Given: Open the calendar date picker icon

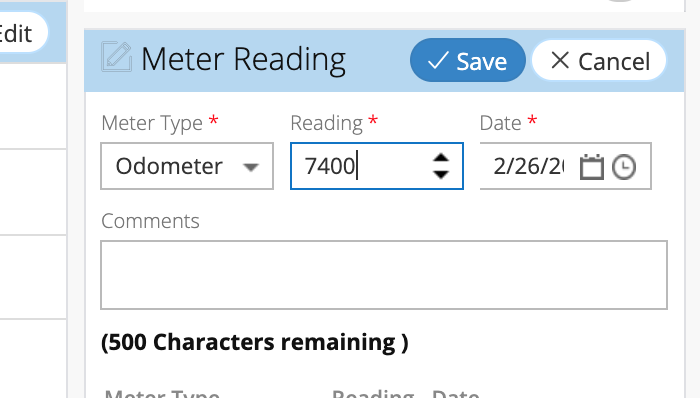Looking at the screenshot, I should pos(592,167).
